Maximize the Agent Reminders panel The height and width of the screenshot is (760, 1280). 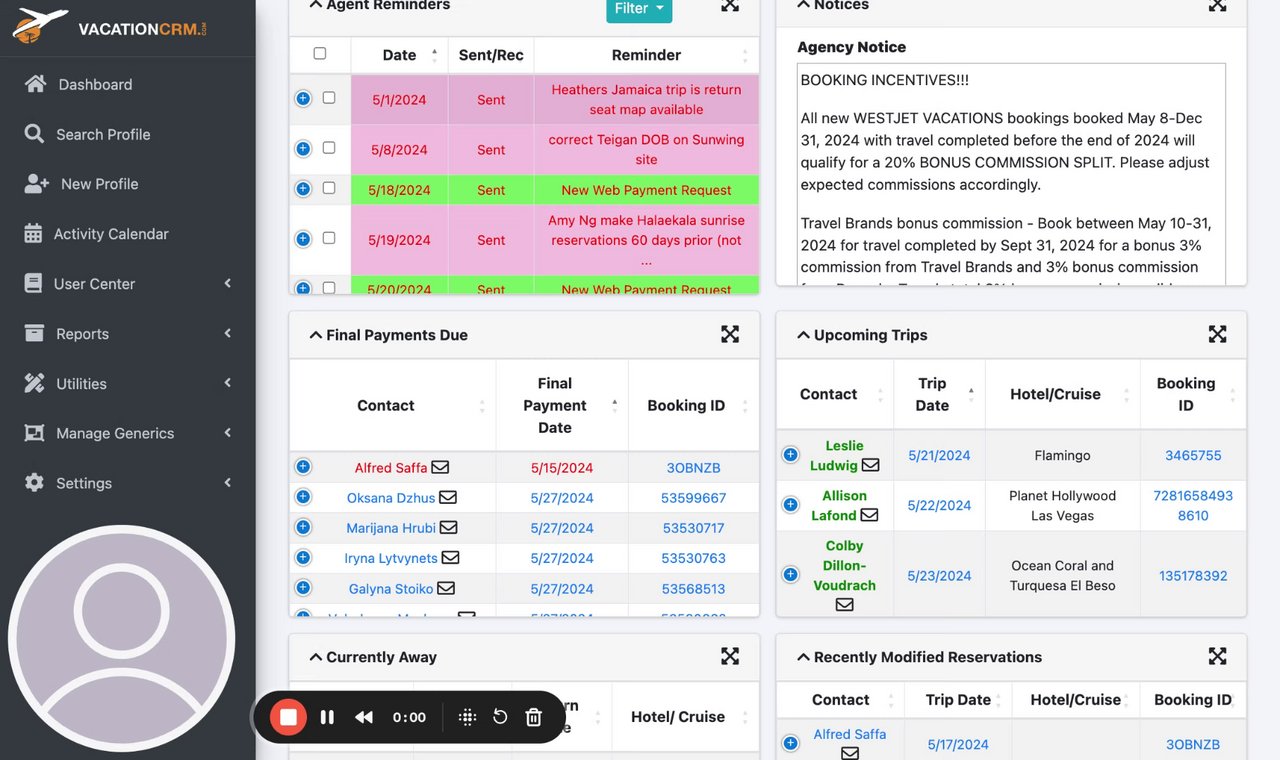pyautogui.click(x=730, y=5)
